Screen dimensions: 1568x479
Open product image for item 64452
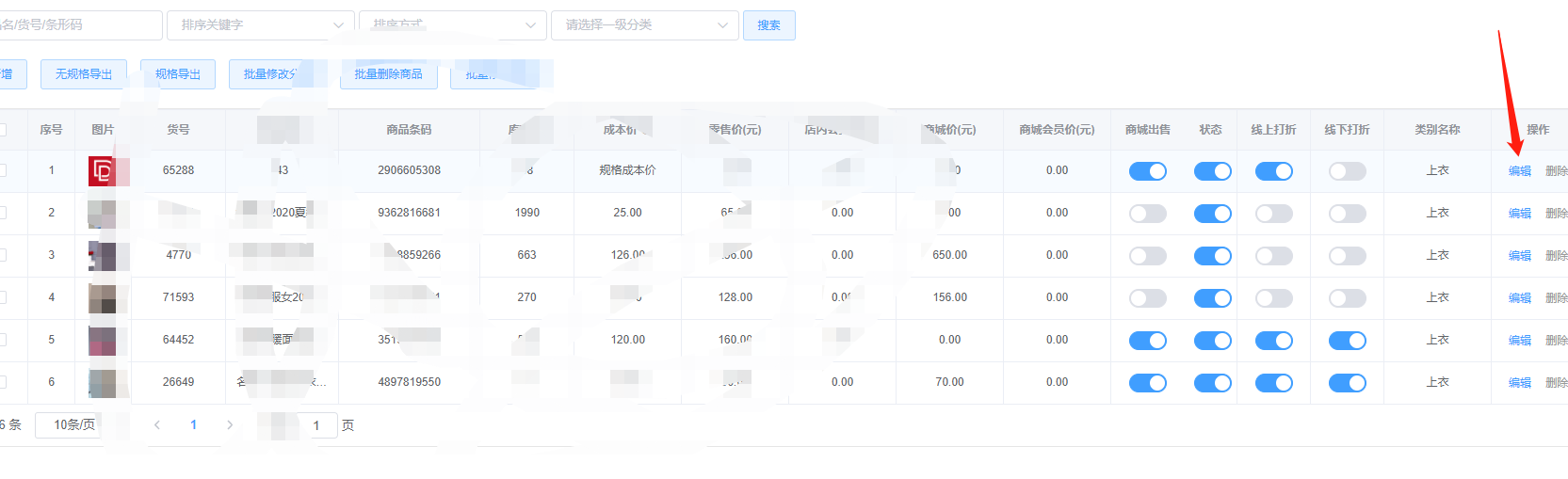pos(102,340)
